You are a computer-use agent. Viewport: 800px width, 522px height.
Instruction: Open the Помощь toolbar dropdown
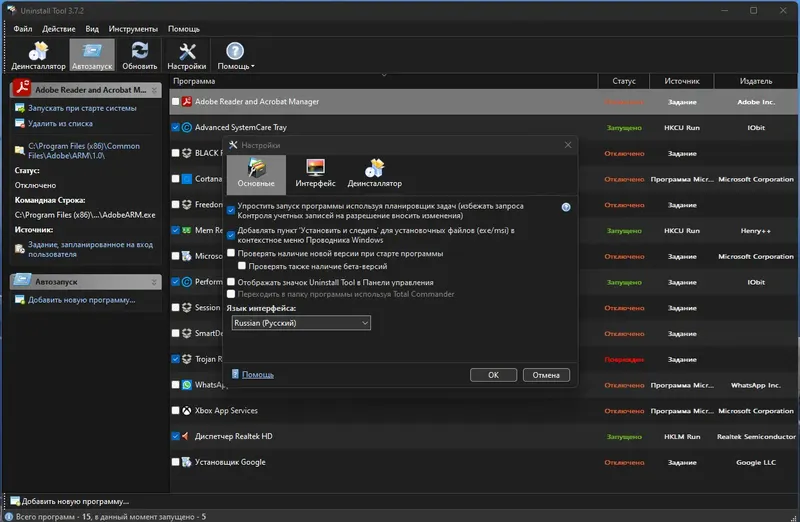[x=235, y=56]
